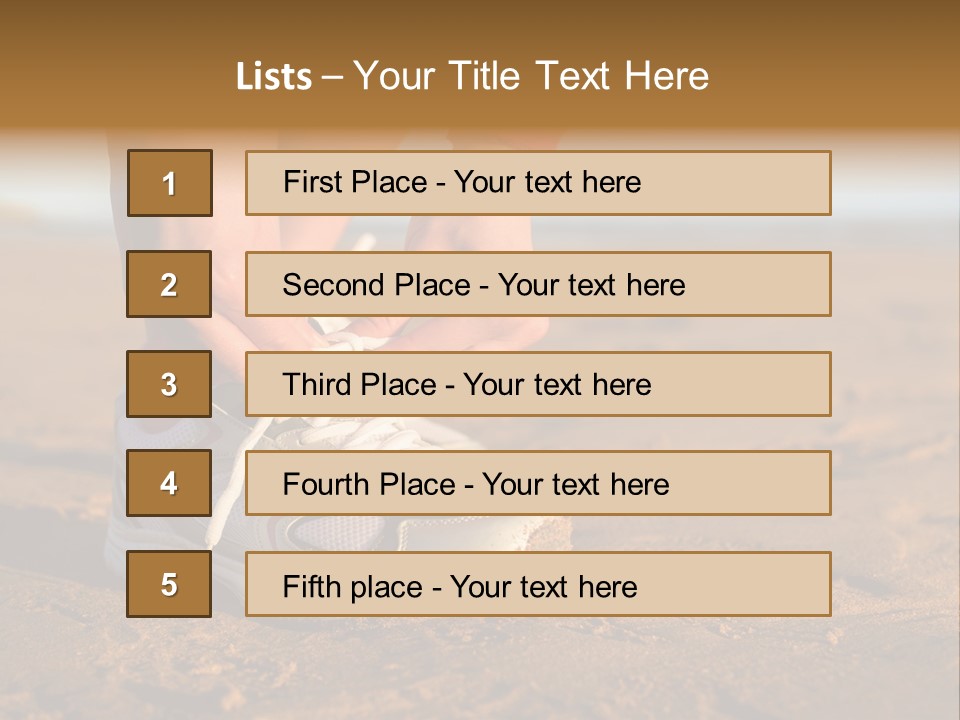960x720 pixels.
Task: Click "Your text here" in the first bar
Action: click(547, 182)
